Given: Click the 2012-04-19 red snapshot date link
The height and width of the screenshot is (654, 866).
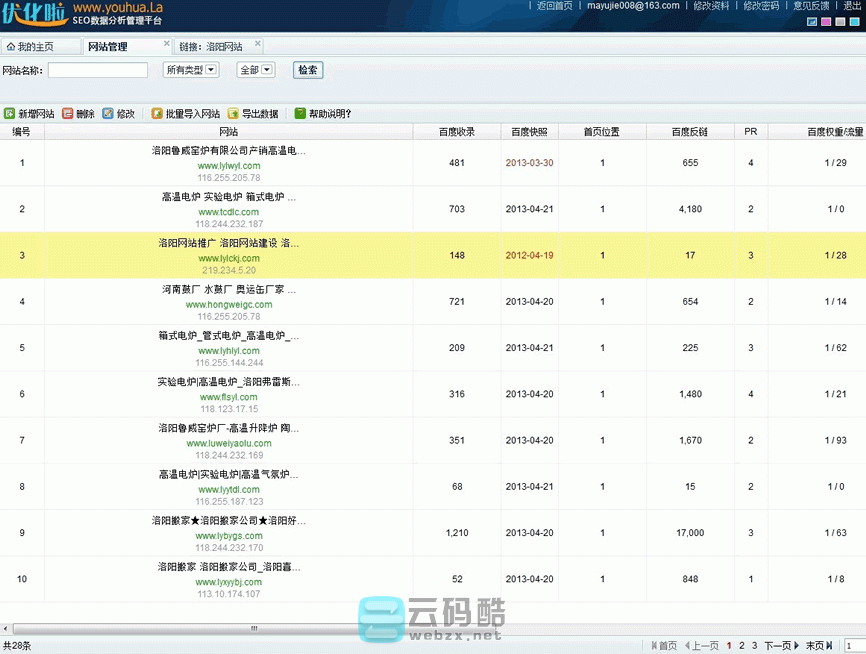Looking at the screenshot, I should point(529,255).
